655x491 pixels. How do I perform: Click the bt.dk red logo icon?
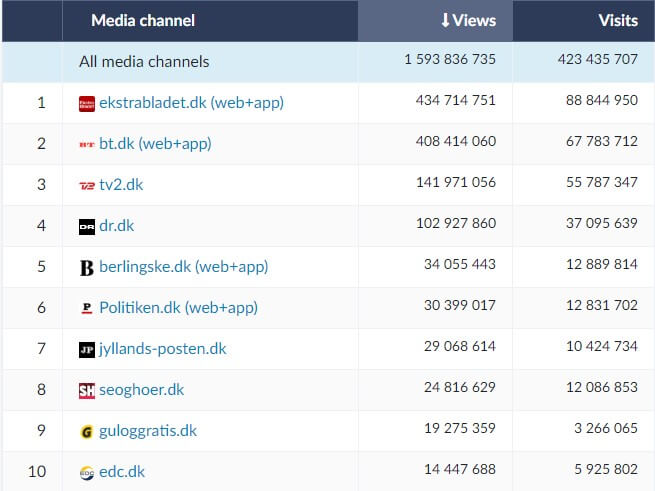pos(86,145)
